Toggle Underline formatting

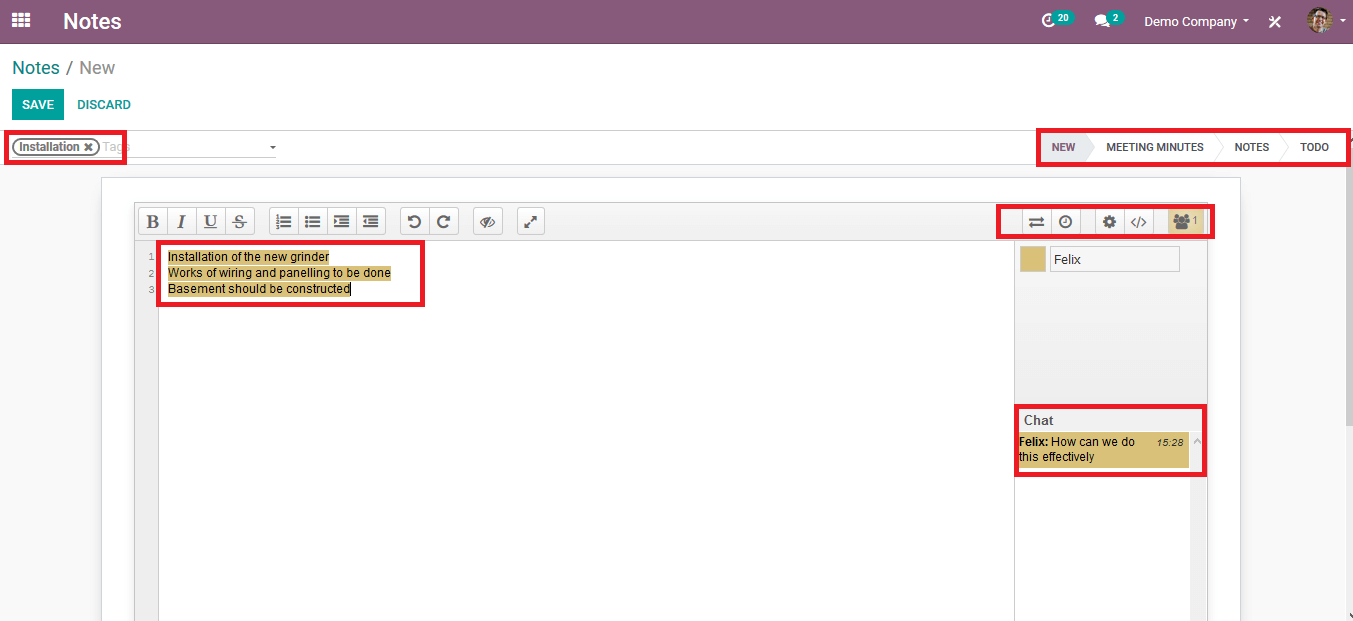pyautogui.click(x=210, y=221)
